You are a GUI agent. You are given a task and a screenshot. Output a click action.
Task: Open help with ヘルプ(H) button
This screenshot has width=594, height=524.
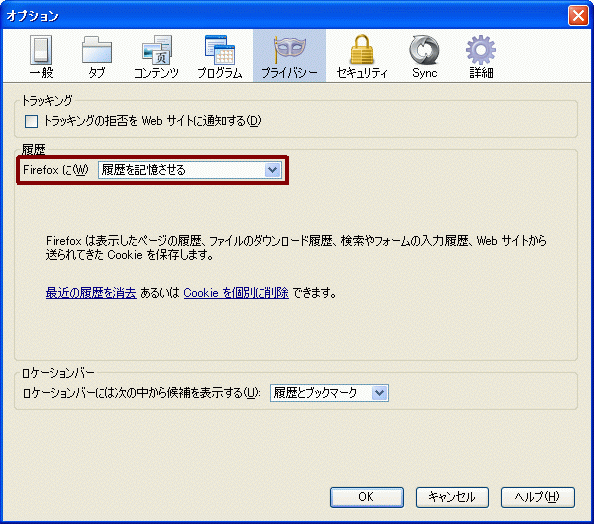pyautogui.click(x=538, y=497)
